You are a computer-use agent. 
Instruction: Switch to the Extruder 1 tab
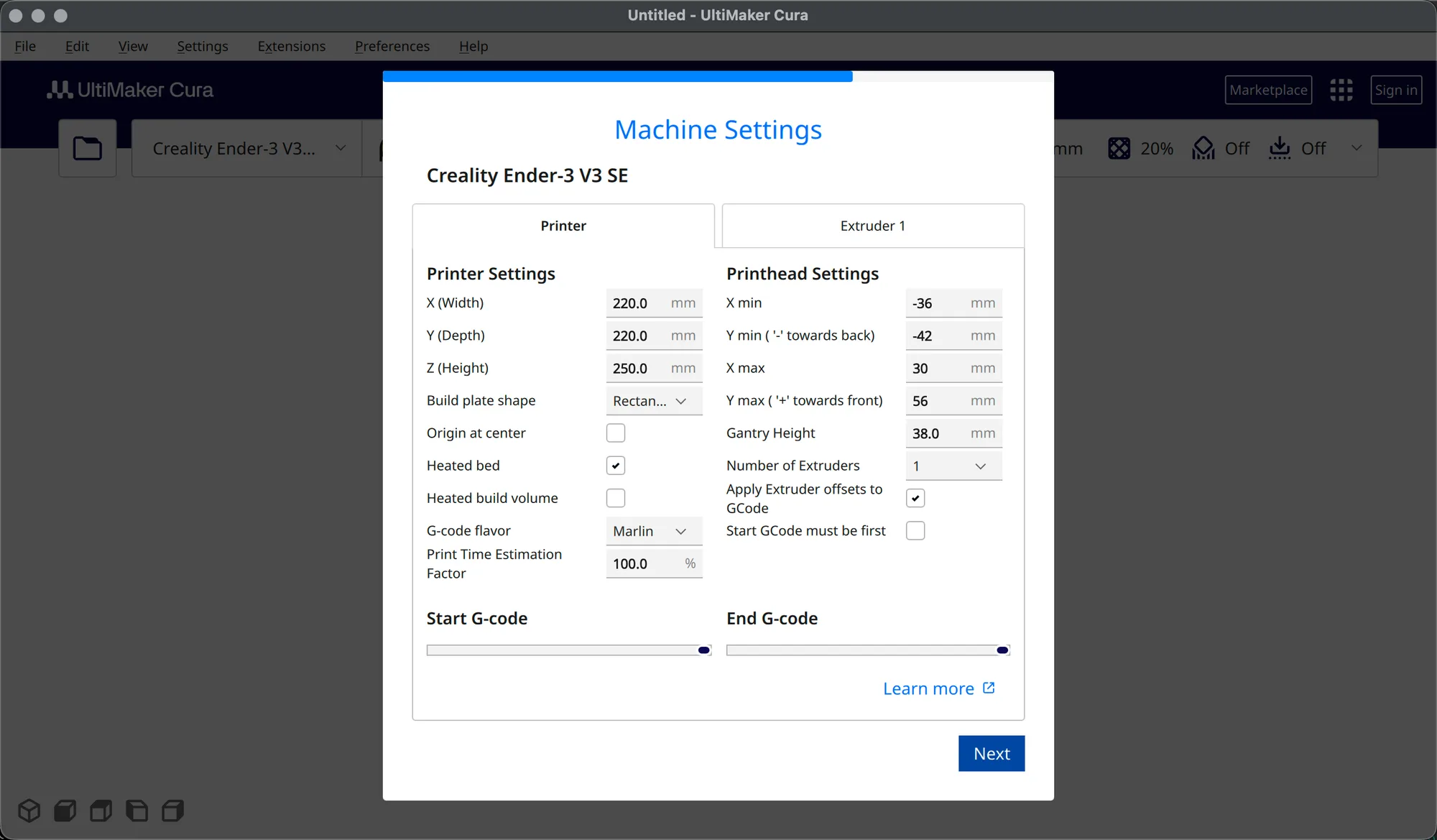872,226
